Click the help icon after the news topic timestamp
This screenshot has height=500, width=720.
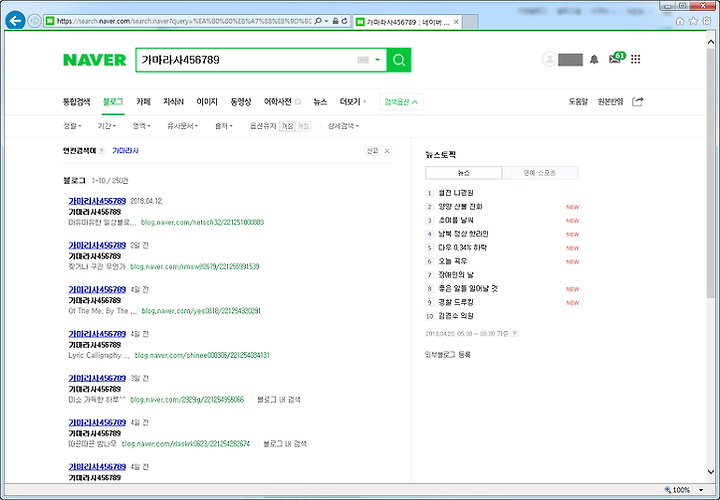point(514,334)
